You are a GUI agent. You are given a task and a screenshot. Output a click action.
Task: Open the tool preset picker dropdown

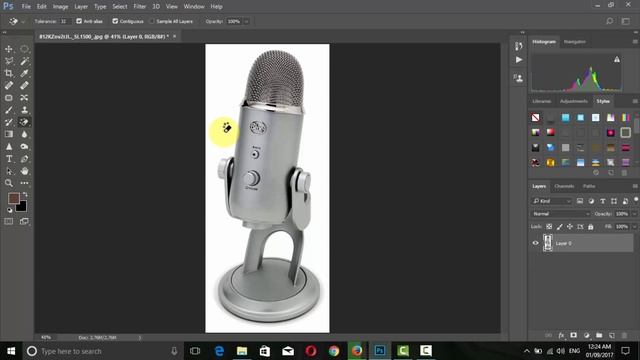click(x=23, y=21)
